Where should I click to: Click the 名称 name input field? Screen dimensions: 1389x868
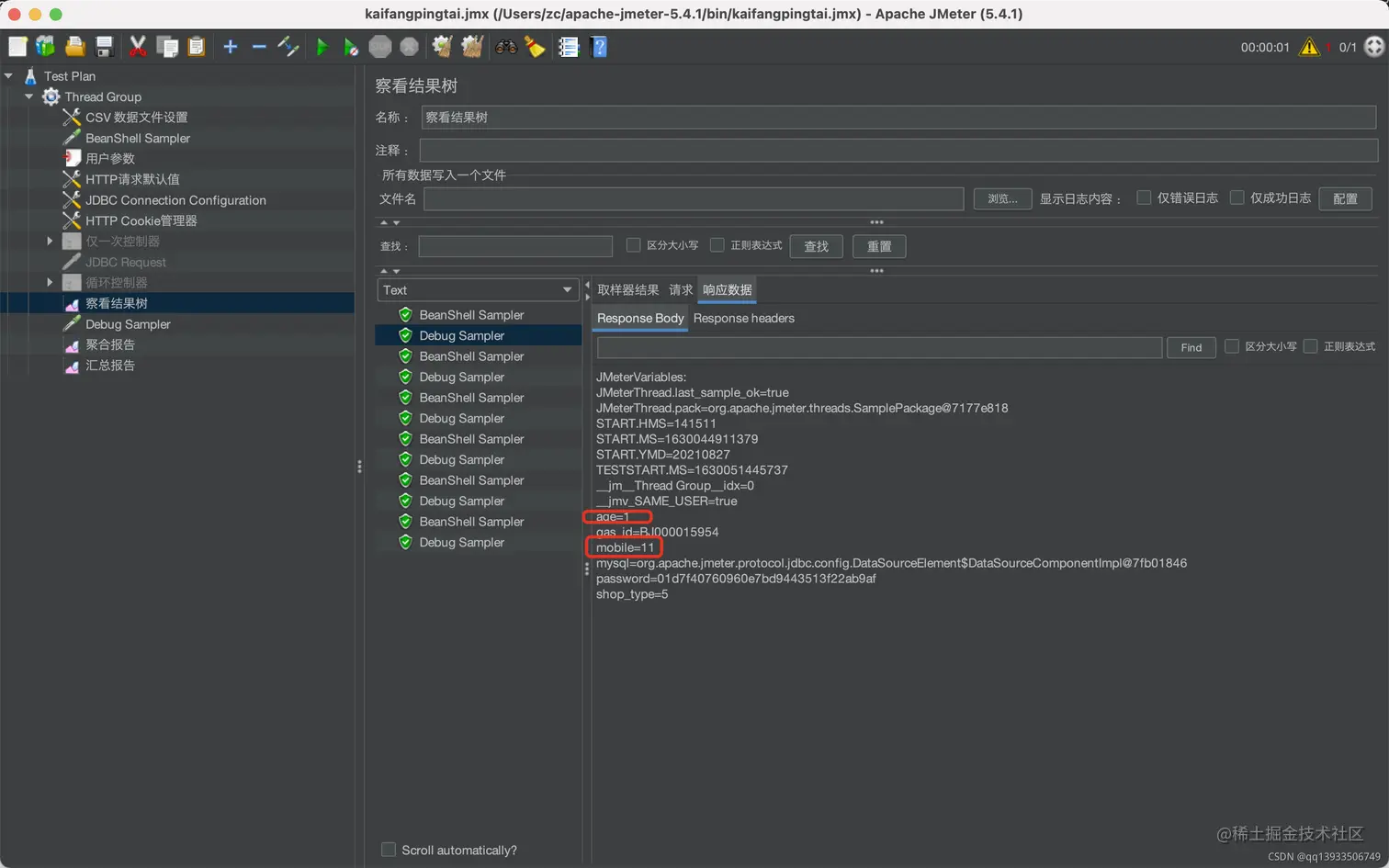898,118
